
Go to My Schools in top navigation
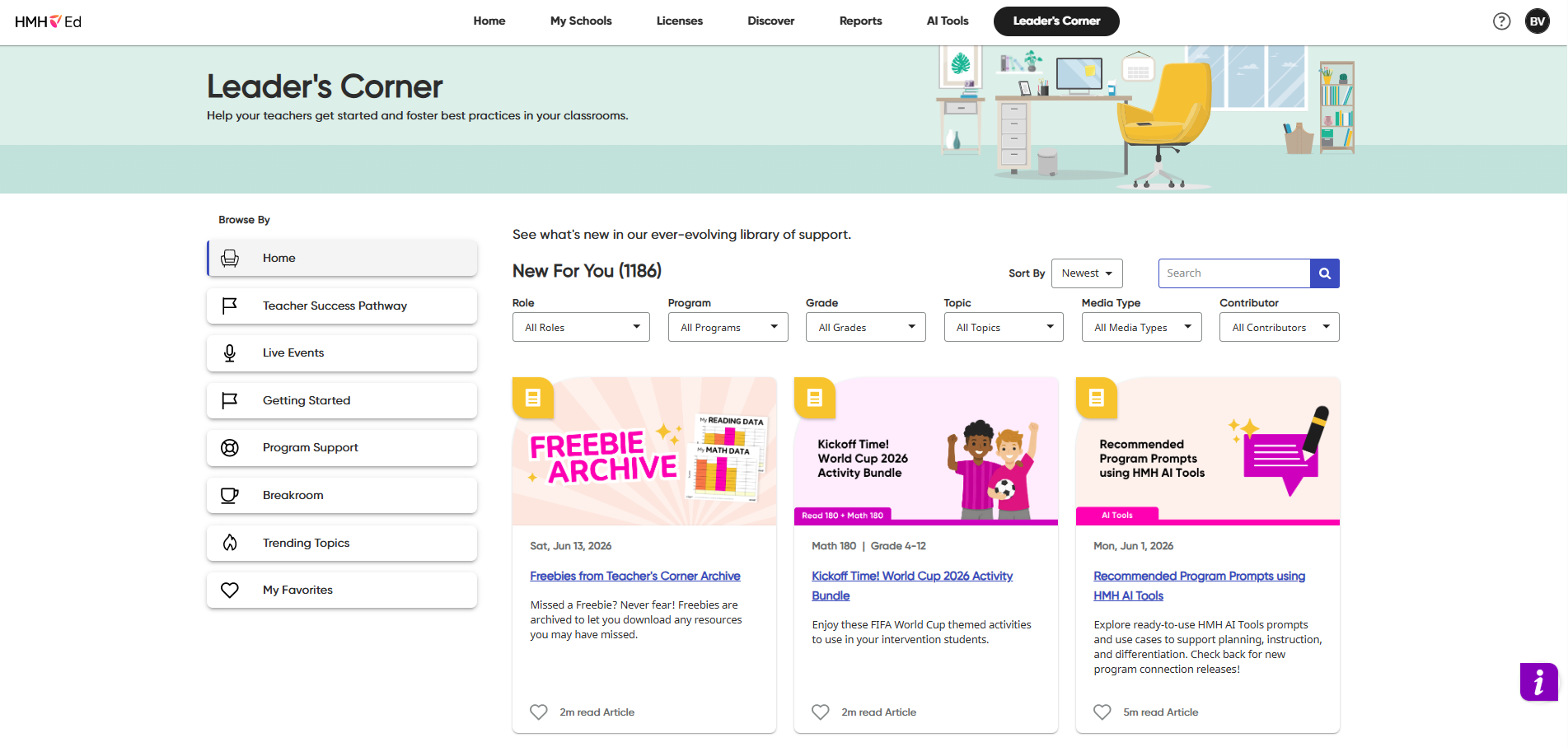(581, 21)
